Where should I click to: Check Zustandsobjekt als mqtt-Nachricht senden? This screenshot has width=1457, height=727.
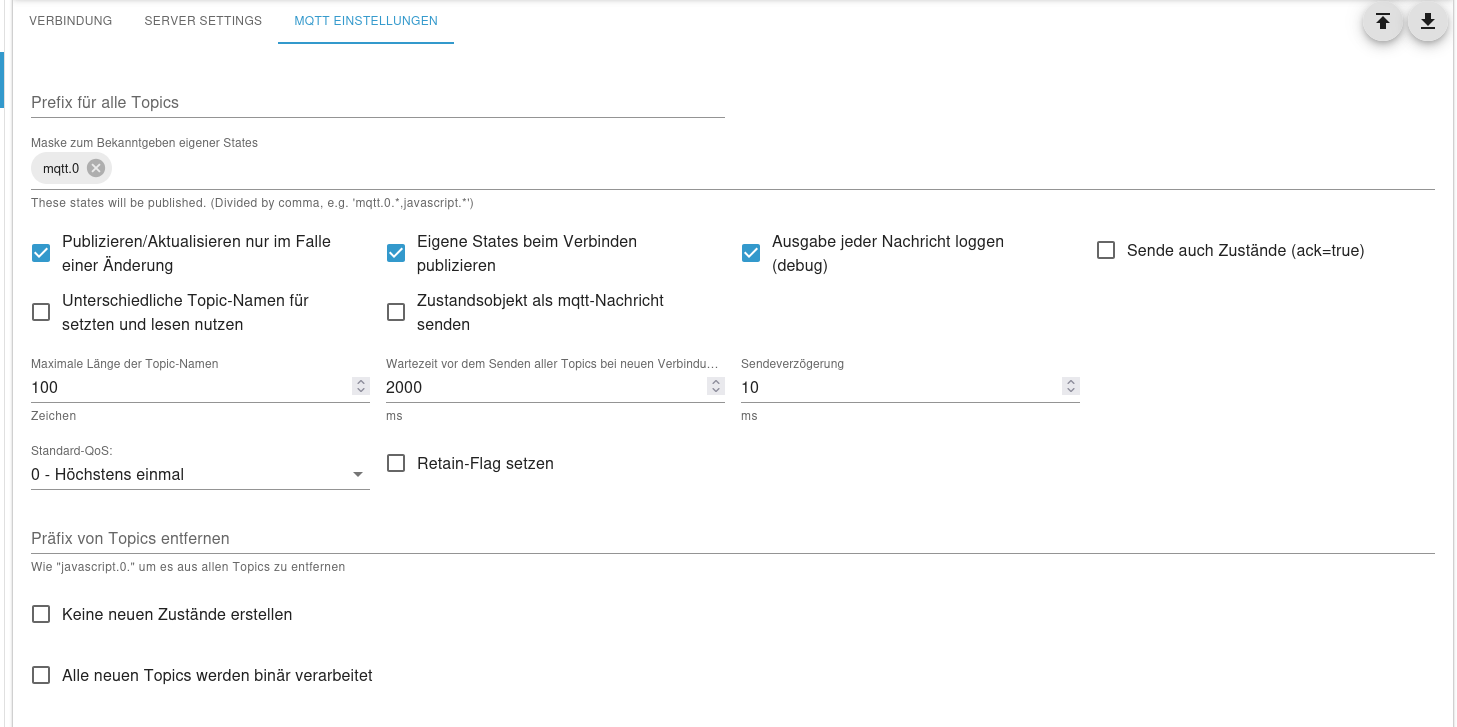click(x=396, y=312)
